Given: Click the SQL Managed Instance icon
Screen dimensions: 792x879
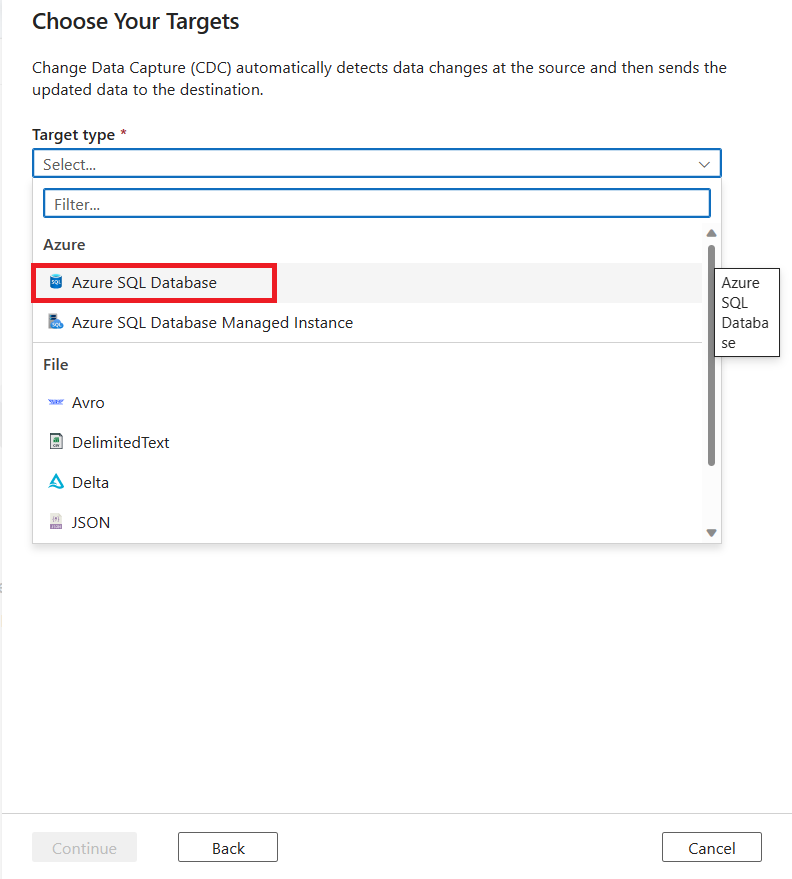Looking at the screenshot, I should click(56, 323).
